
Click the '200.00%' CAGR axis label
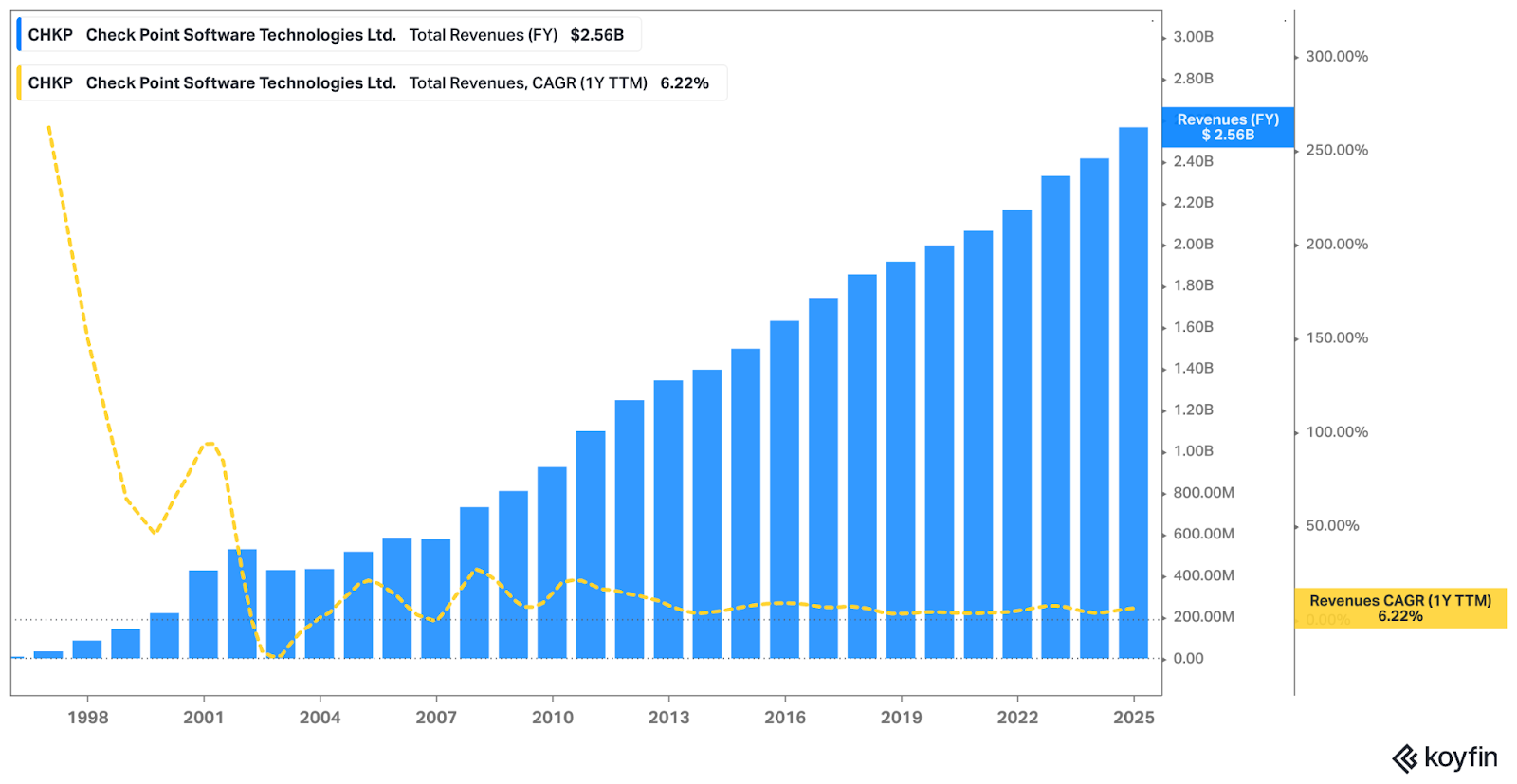[x=1337, y=245]
